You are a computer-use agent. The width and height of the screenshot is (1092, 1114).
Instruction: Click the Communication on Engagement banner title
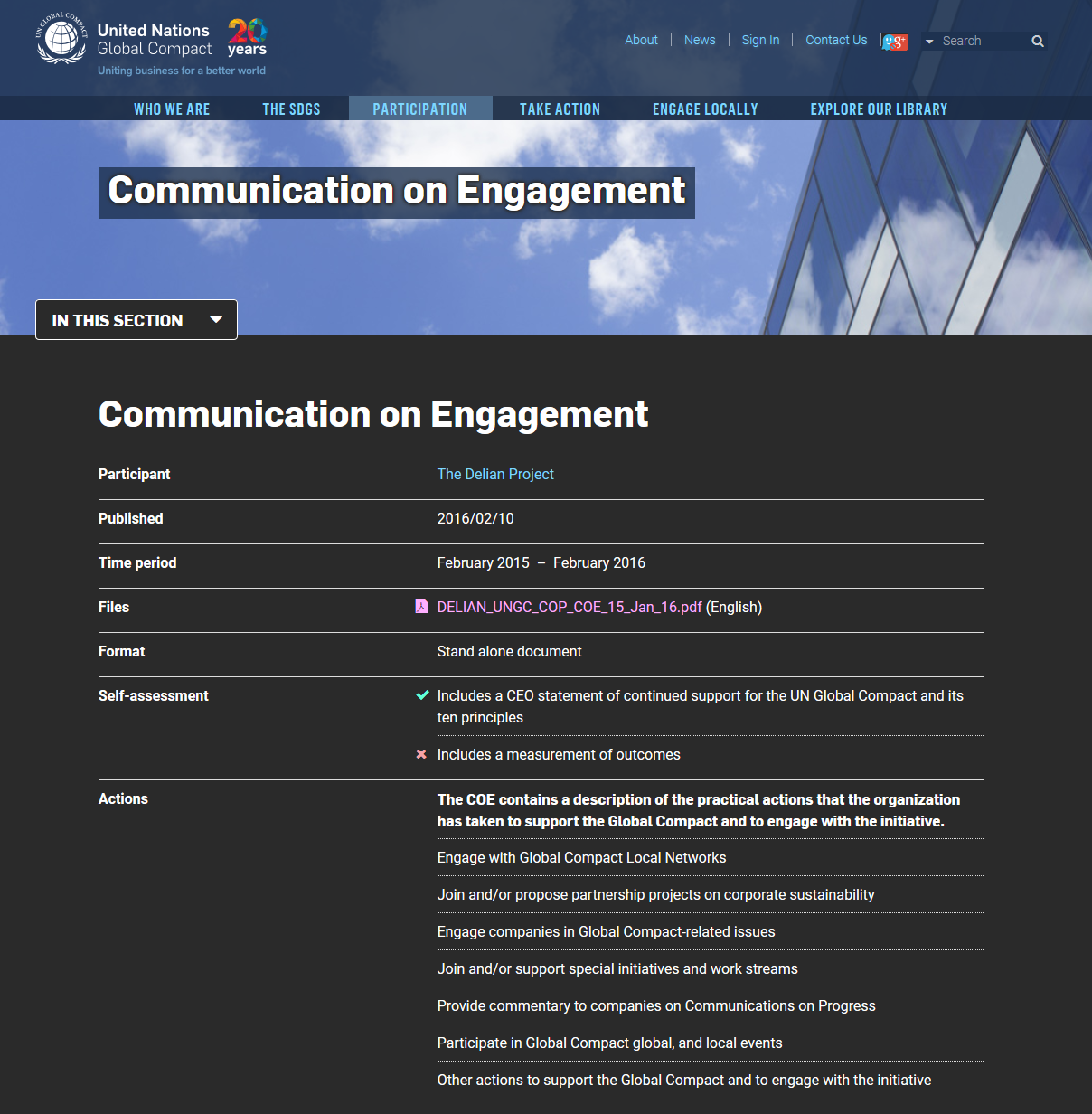(x=397, y=192)
